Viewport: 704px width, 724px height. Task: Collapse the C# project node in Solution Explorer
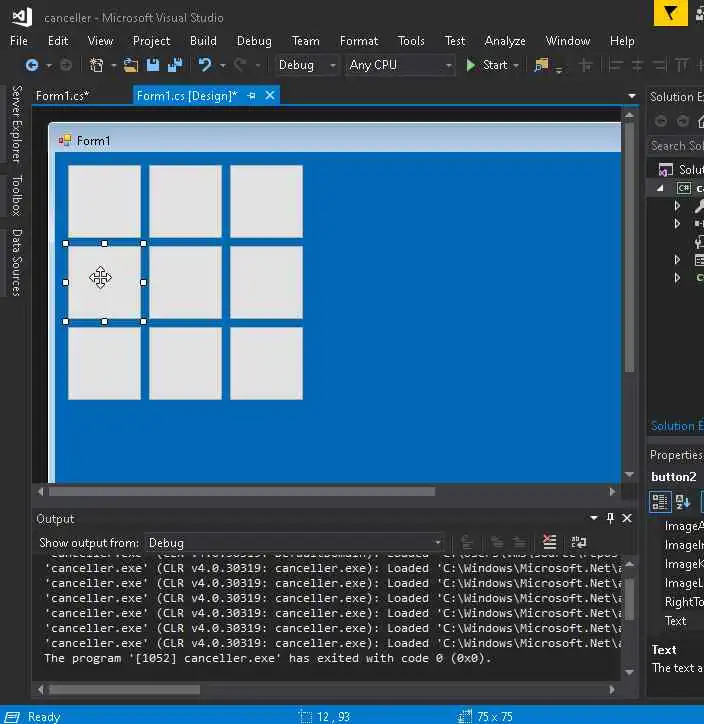(x=660, y=188)
